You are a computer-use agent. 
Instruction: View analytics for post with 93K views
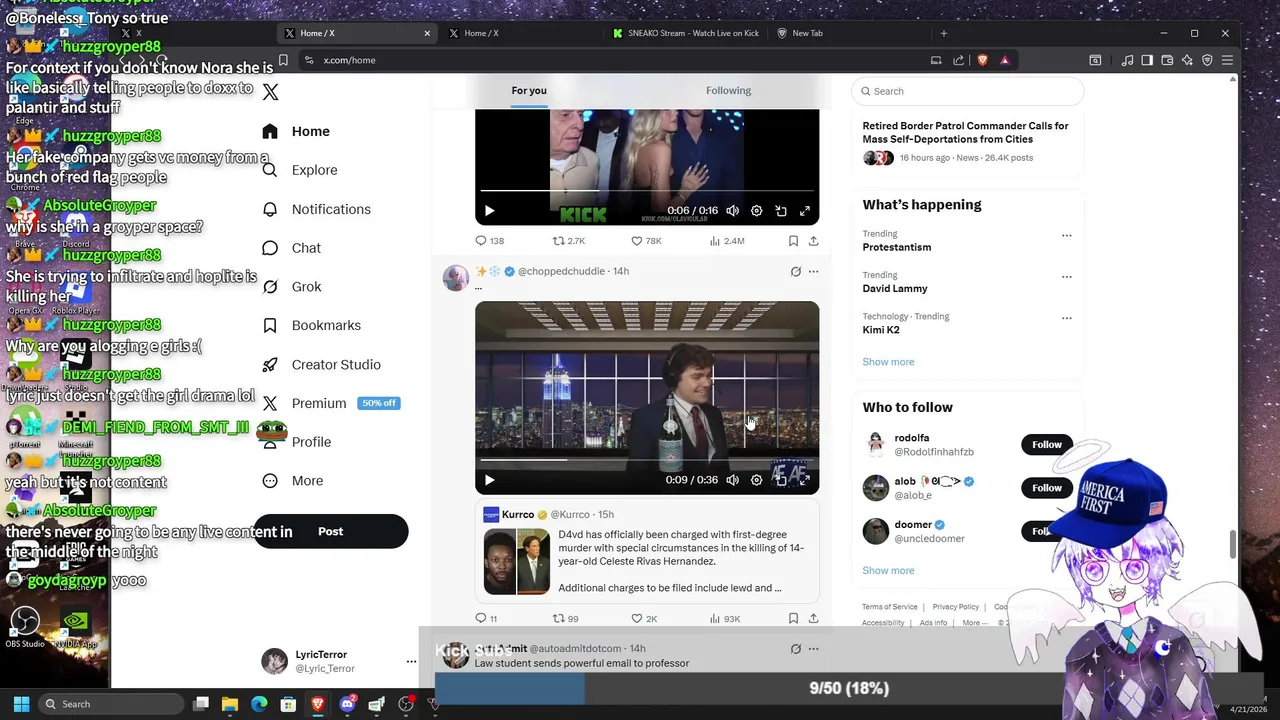coord(725,619)
